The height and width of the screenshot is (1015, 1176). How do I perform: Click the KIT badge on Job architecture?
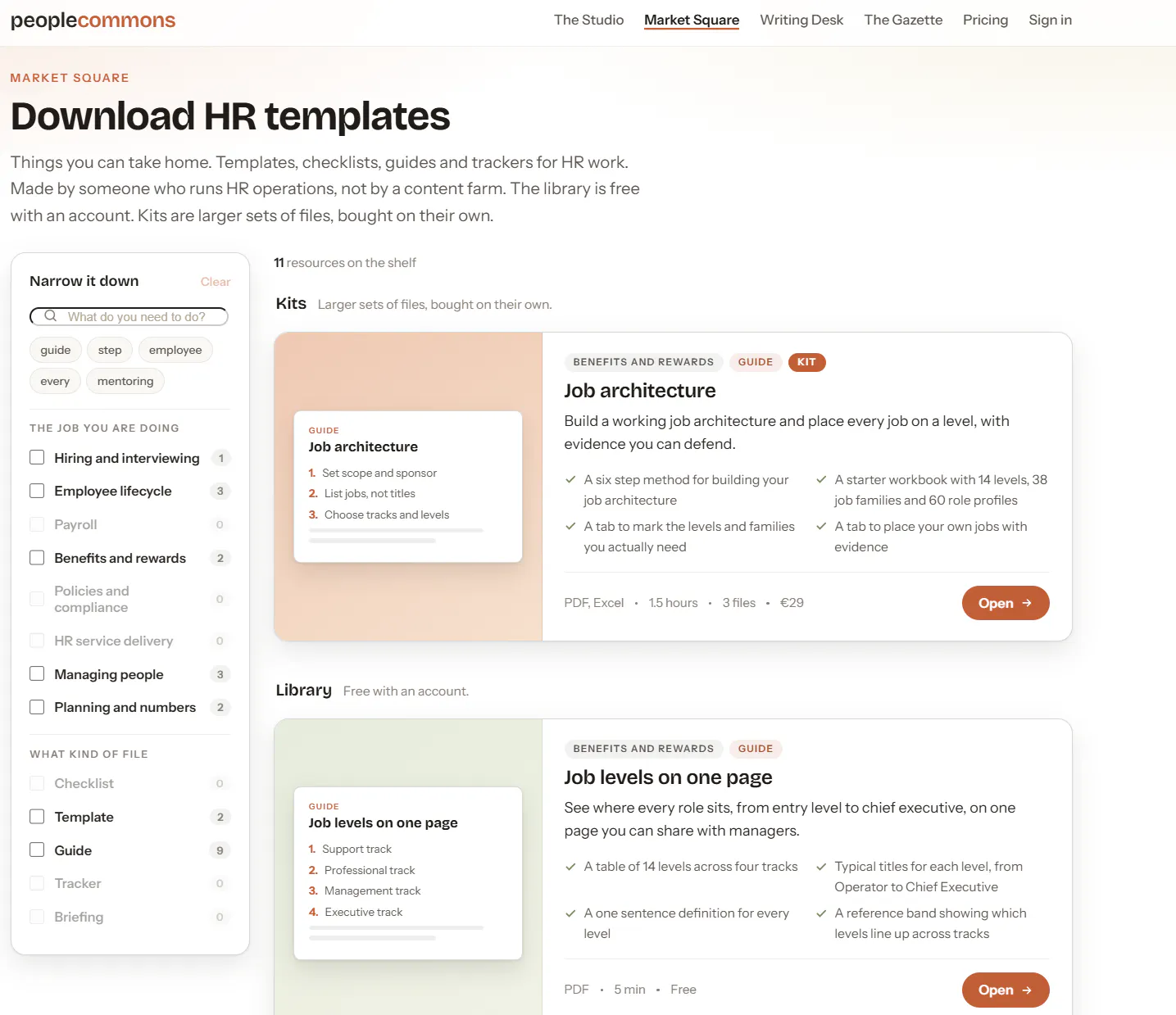(806, 362)
